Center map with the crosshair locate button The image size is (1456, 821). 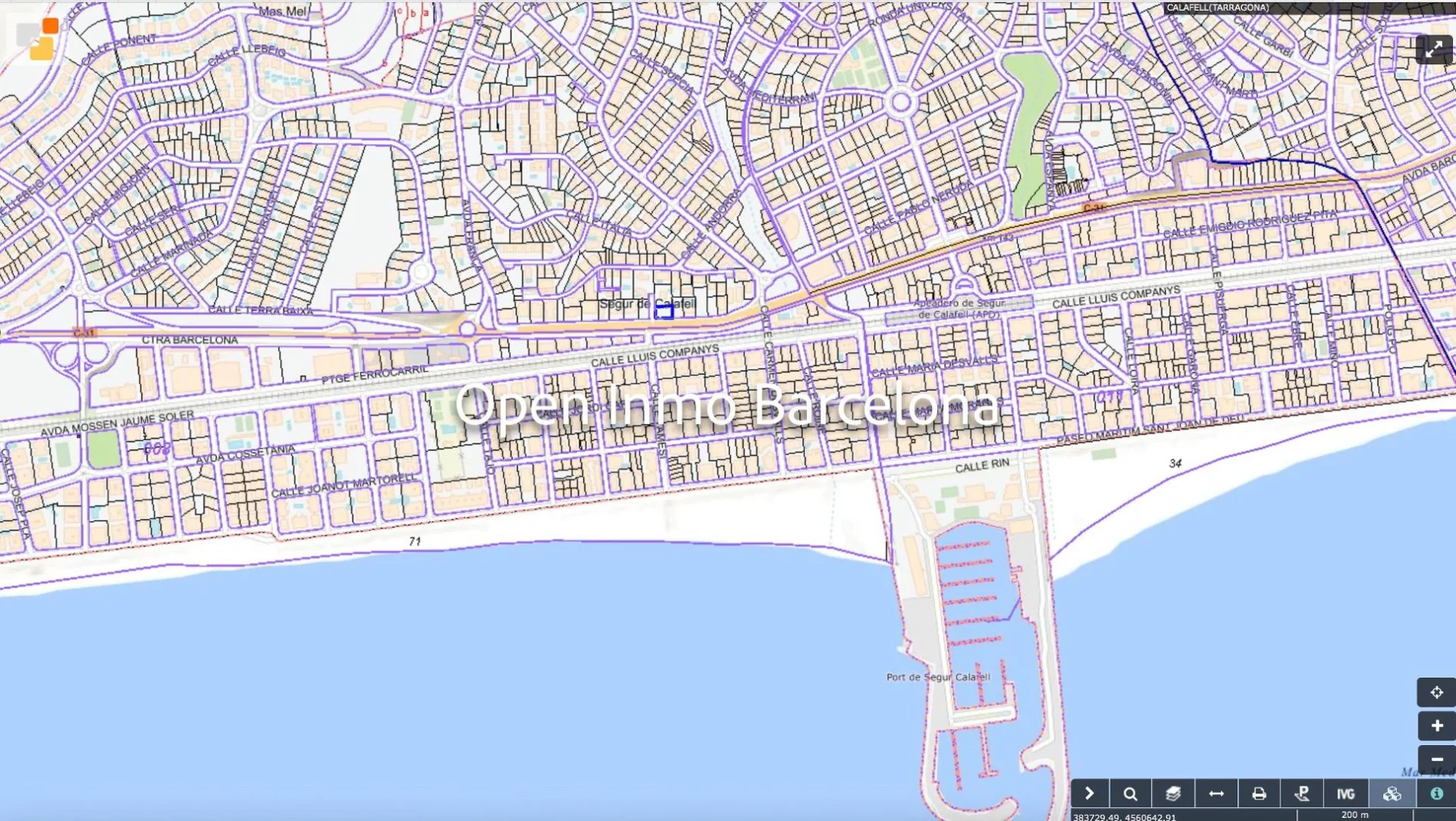point(1436,692)
